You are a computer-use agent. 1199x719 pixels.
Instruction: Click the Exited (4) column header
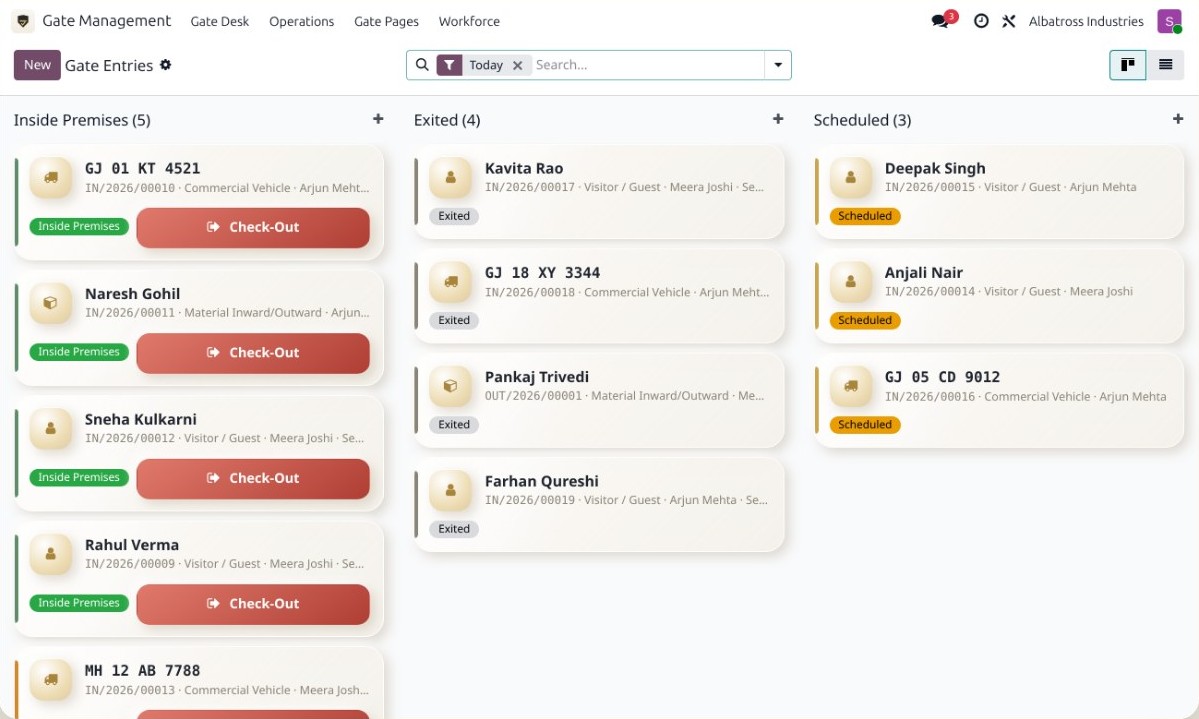click(x=447, y=120)
